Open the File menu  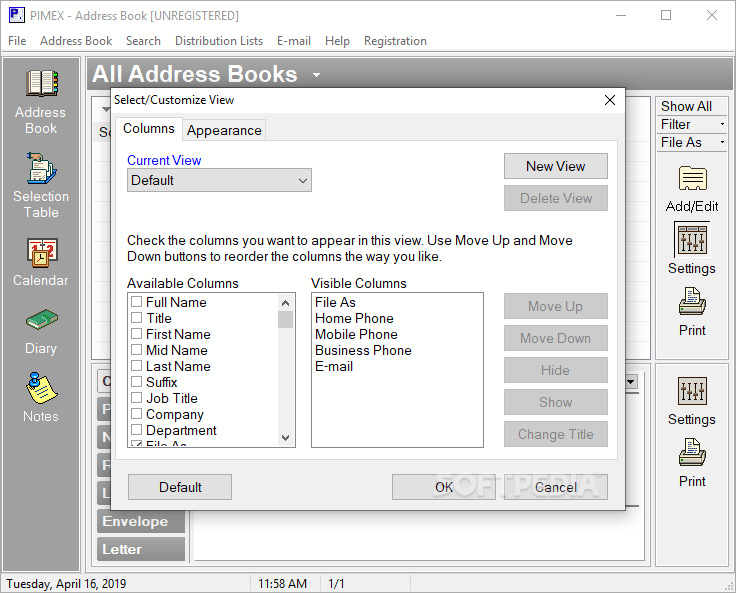pyautogui.click(x=17, y=41)
